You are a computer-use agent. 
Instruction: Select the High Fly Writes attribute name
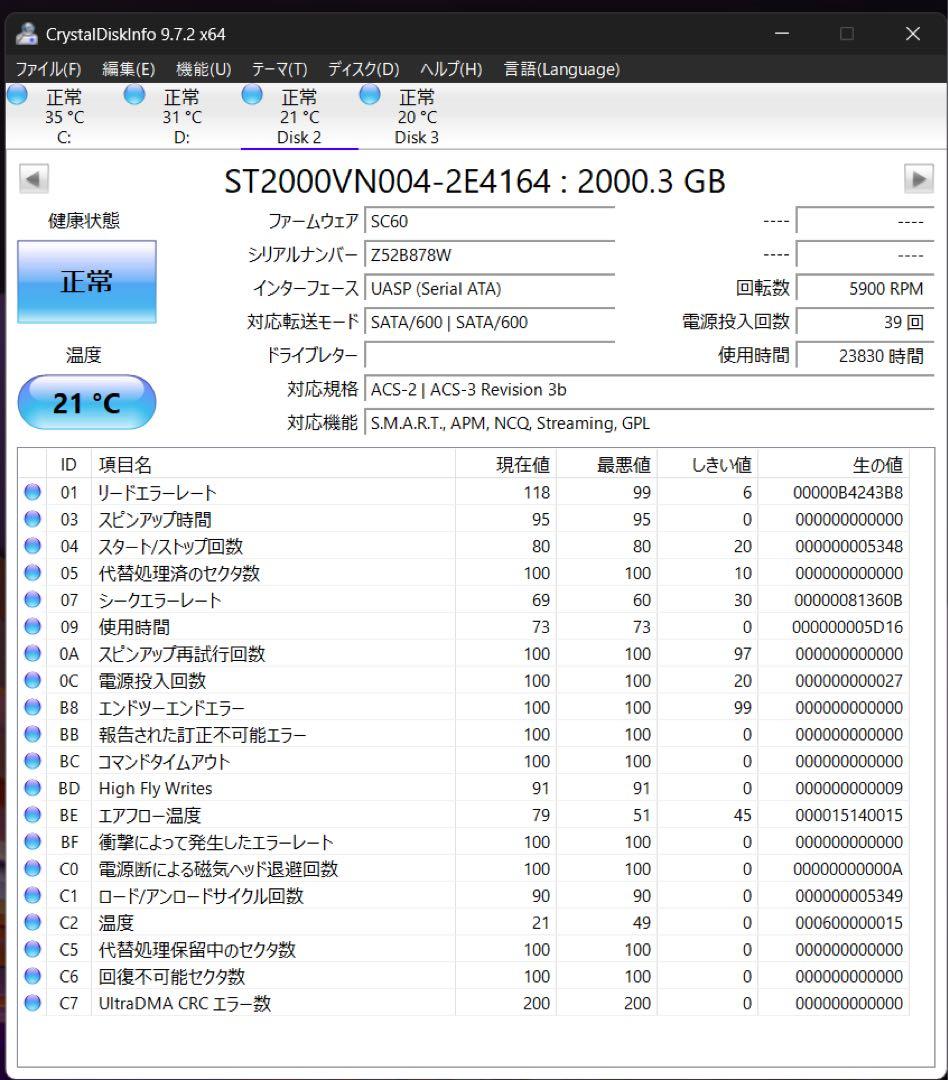156,788
